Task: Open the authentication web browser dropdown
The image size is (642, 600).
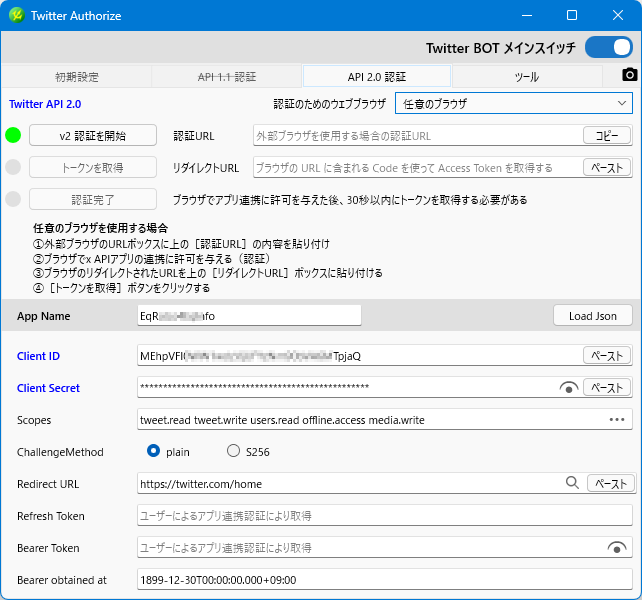Action: click(513, 103)
